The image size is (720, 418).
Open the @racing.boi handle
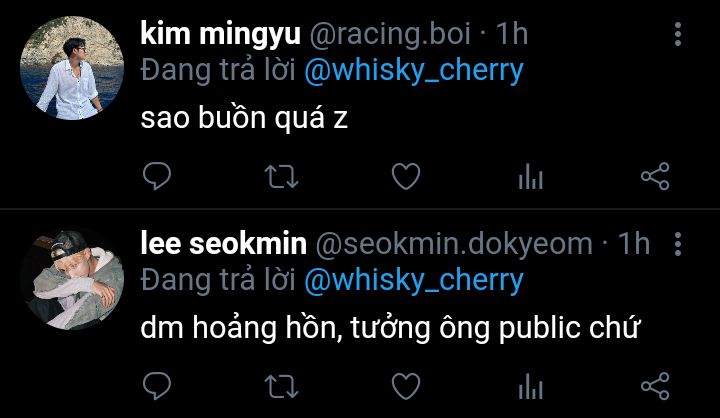pyautogui.click(x=390, y=34)
